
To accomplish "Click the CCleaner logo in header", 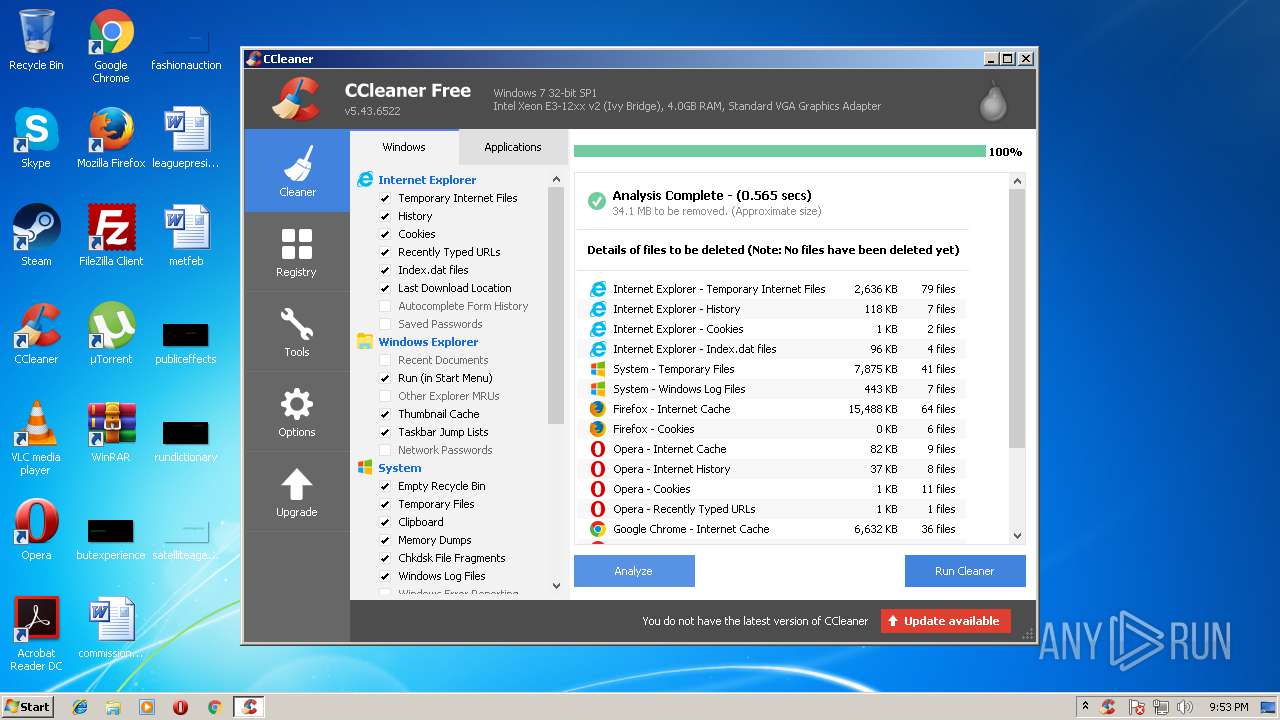I will 296,98.
